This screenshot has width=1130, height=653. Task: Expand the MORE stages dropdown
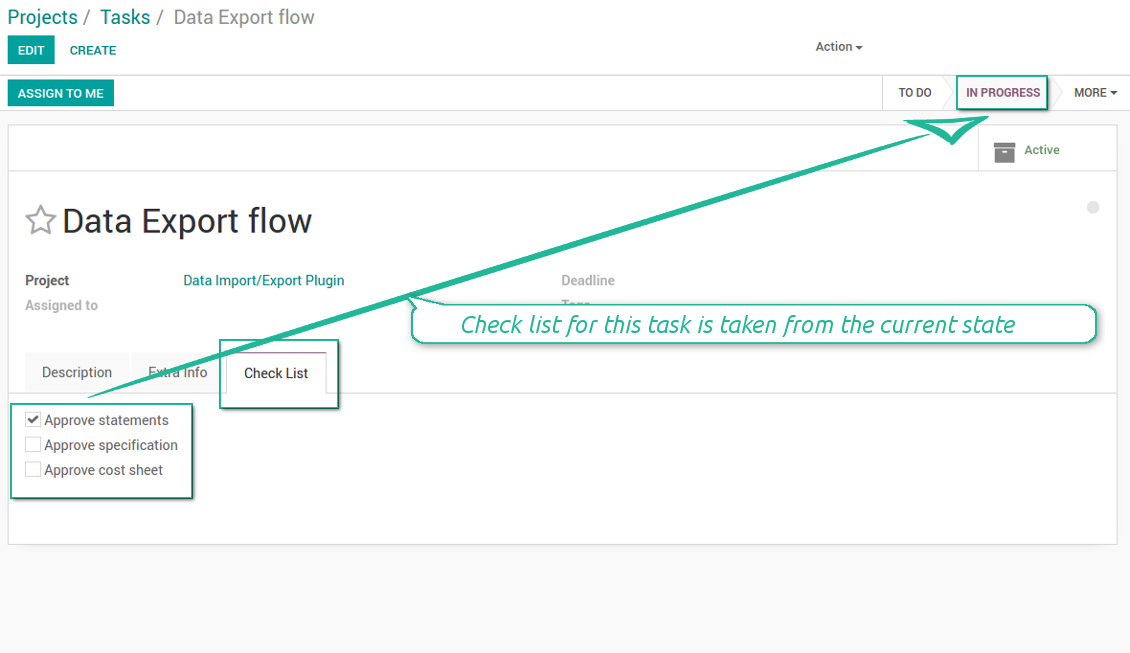click(x=1095, y=93)
